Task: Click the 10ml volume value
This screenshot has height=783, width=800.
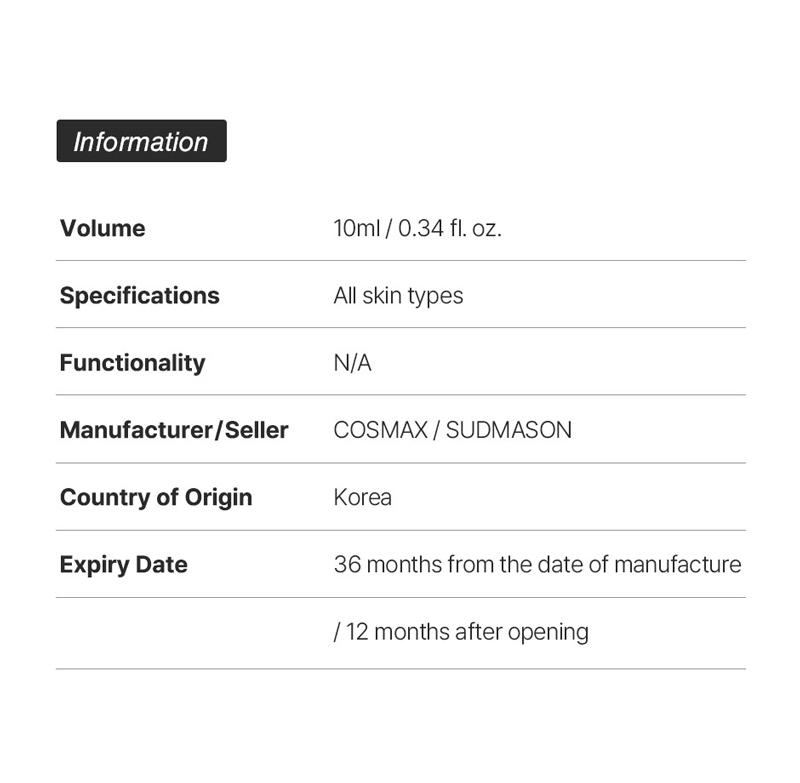Action: 356,228
